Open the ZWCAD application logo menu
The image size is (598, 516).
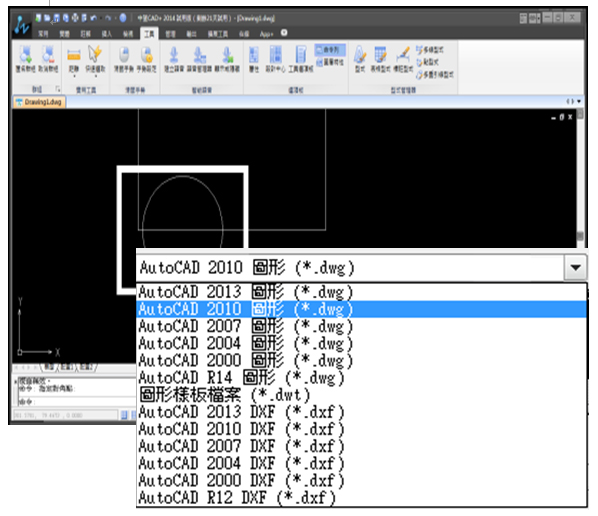click(22, 25)
